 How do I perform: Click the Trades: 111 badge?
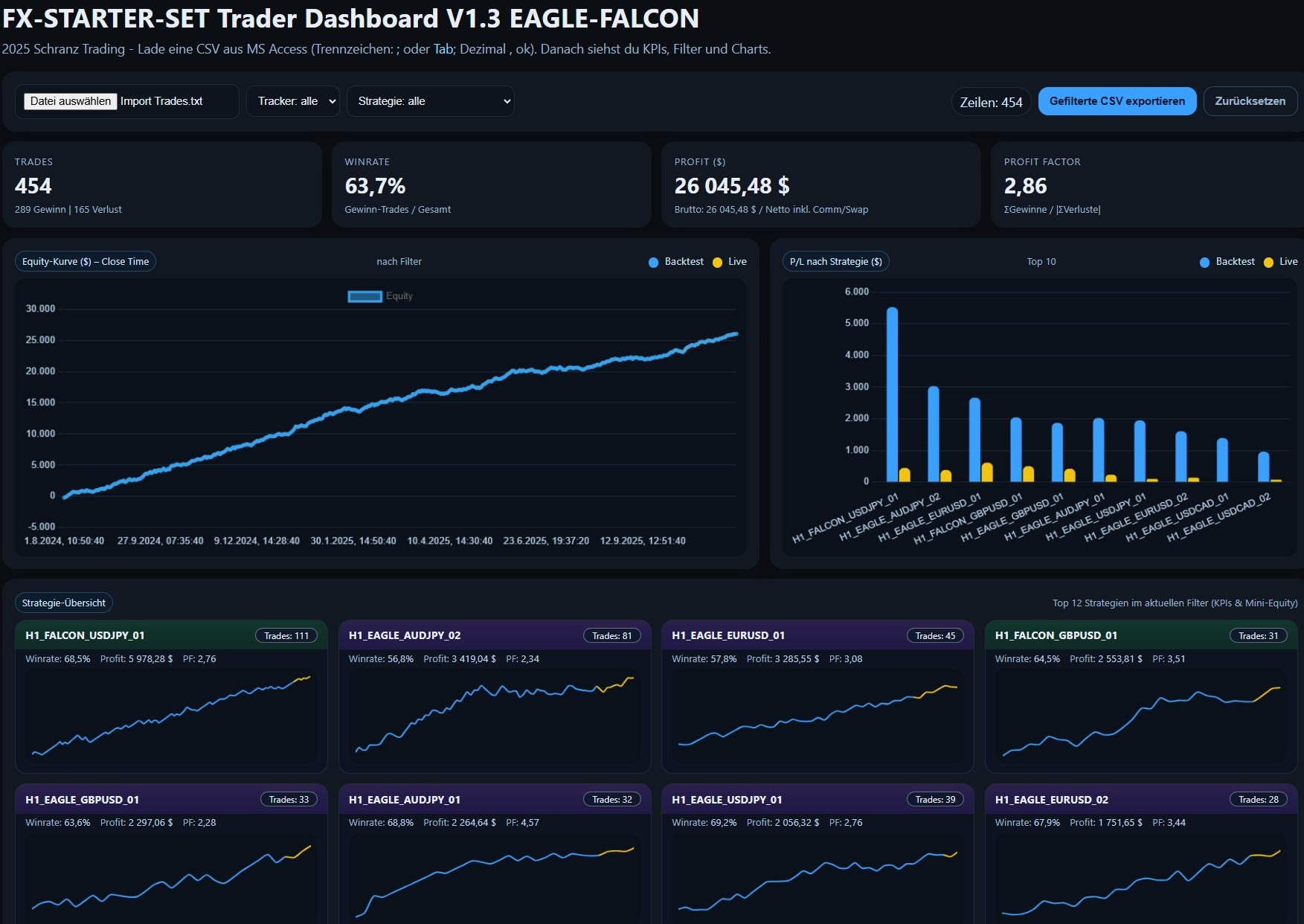pyautogui.click(x=286, y=635)
